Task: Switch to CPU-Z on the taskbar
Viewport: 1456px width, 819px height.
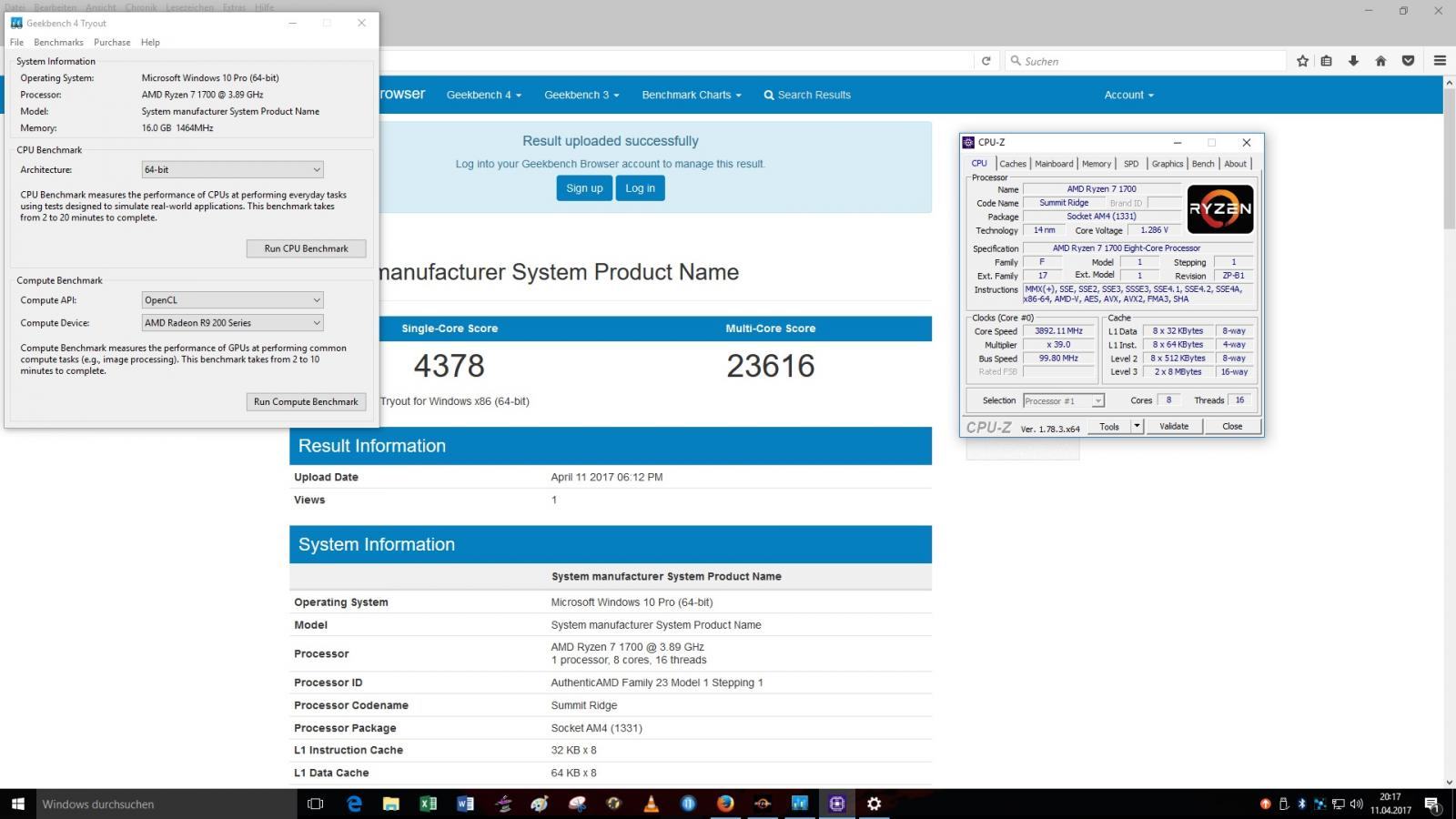Action: [837, 804]
